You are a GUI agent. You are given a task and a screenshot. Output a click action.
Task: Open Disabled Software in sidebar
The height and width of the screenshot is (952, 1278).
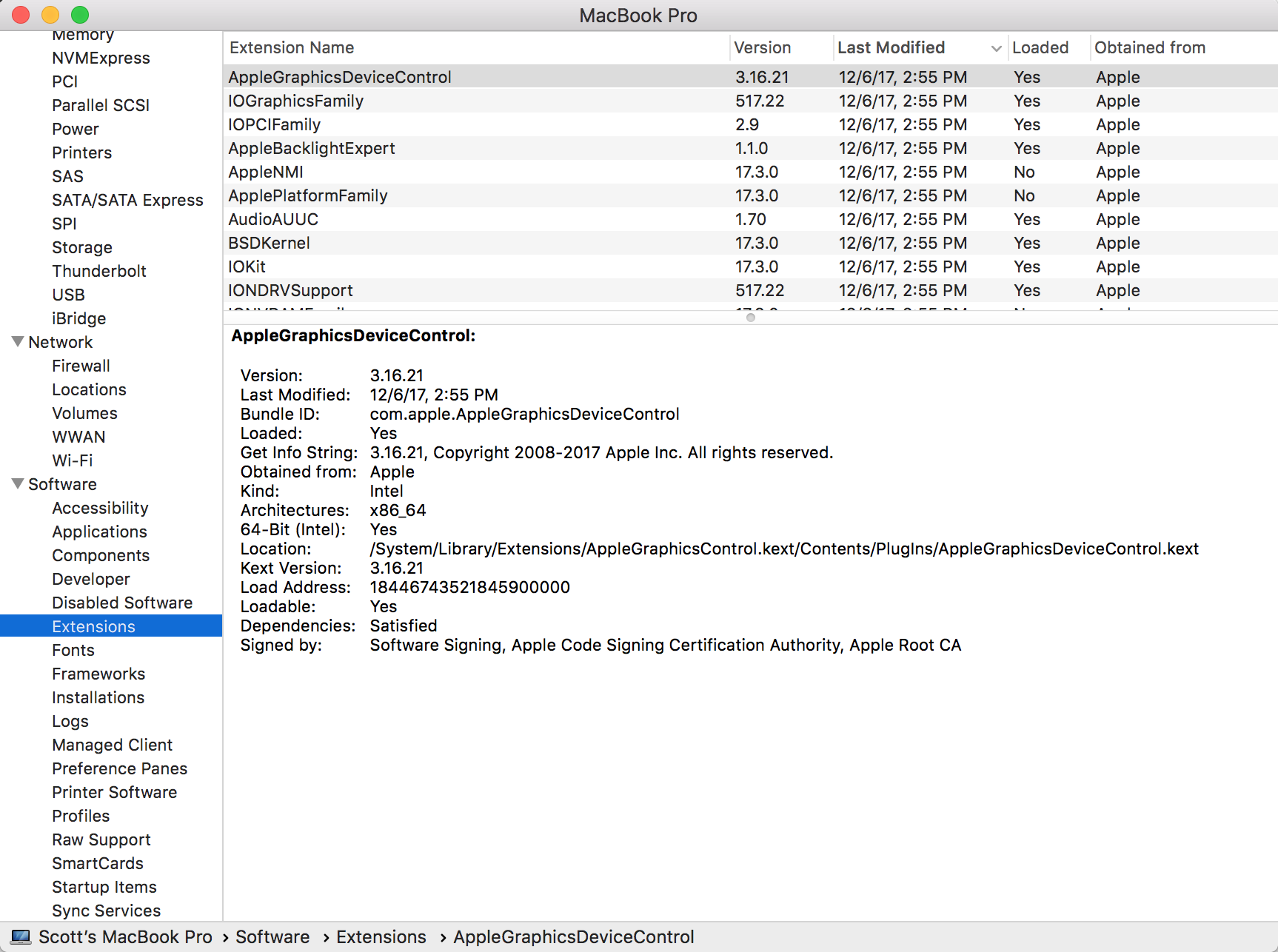click(122, 603)
